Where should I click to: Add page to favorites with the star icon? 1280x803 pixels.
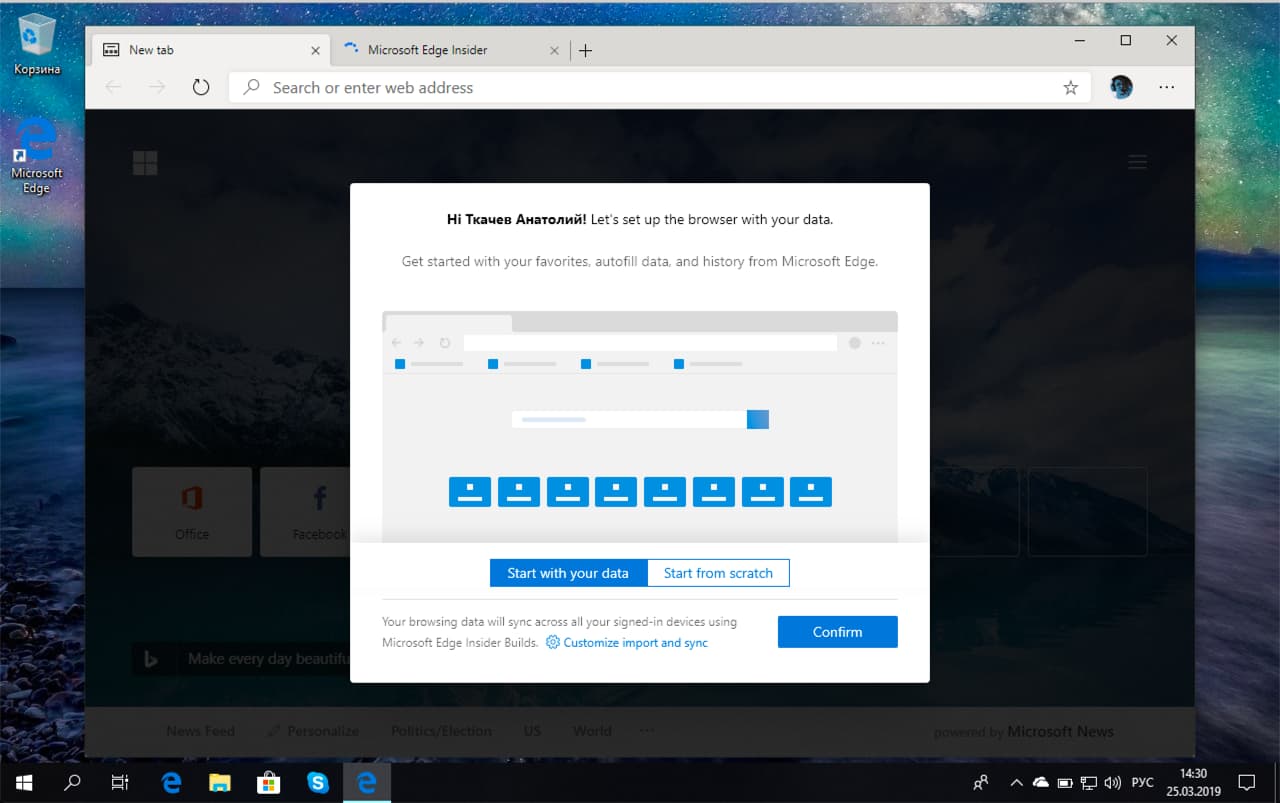coord(1070,88)
